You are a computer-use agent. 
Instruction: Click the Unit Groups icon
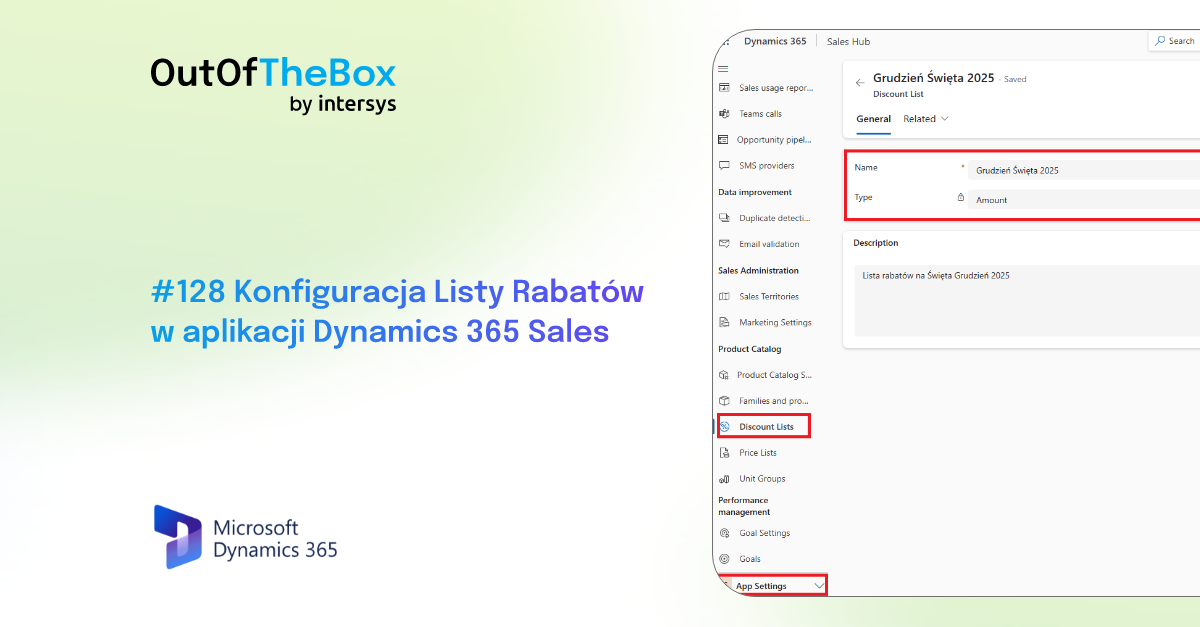pyautogui.click(x=726, y=478)
